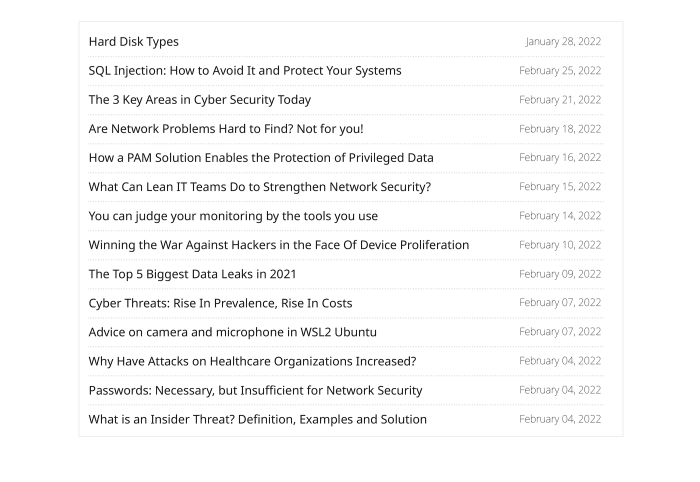The image size is (700, 482).
Task: Click "You can judge your monitoring" article
Action: click(233, 216)
